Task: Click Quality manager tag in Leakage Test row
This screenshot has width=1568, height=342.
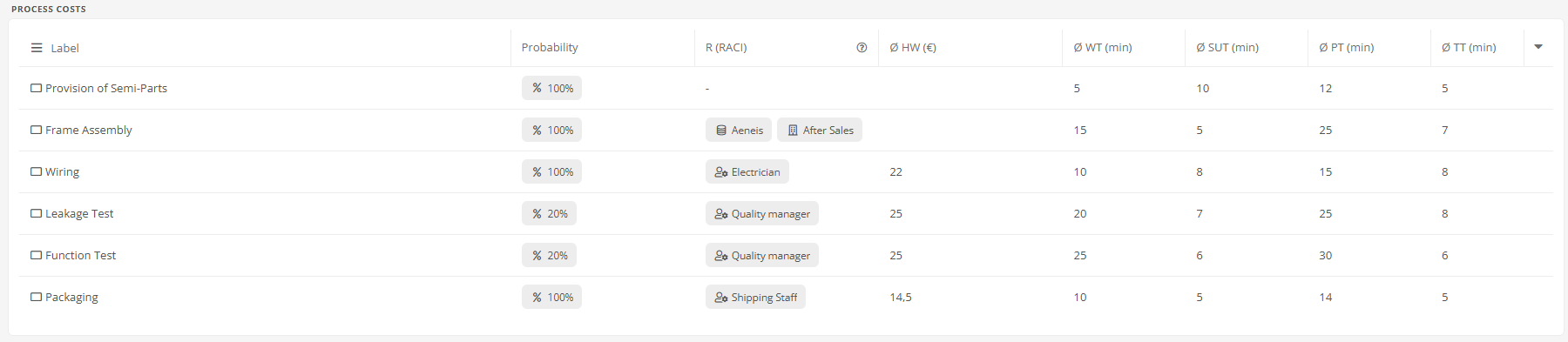Action: pos(762,213)
